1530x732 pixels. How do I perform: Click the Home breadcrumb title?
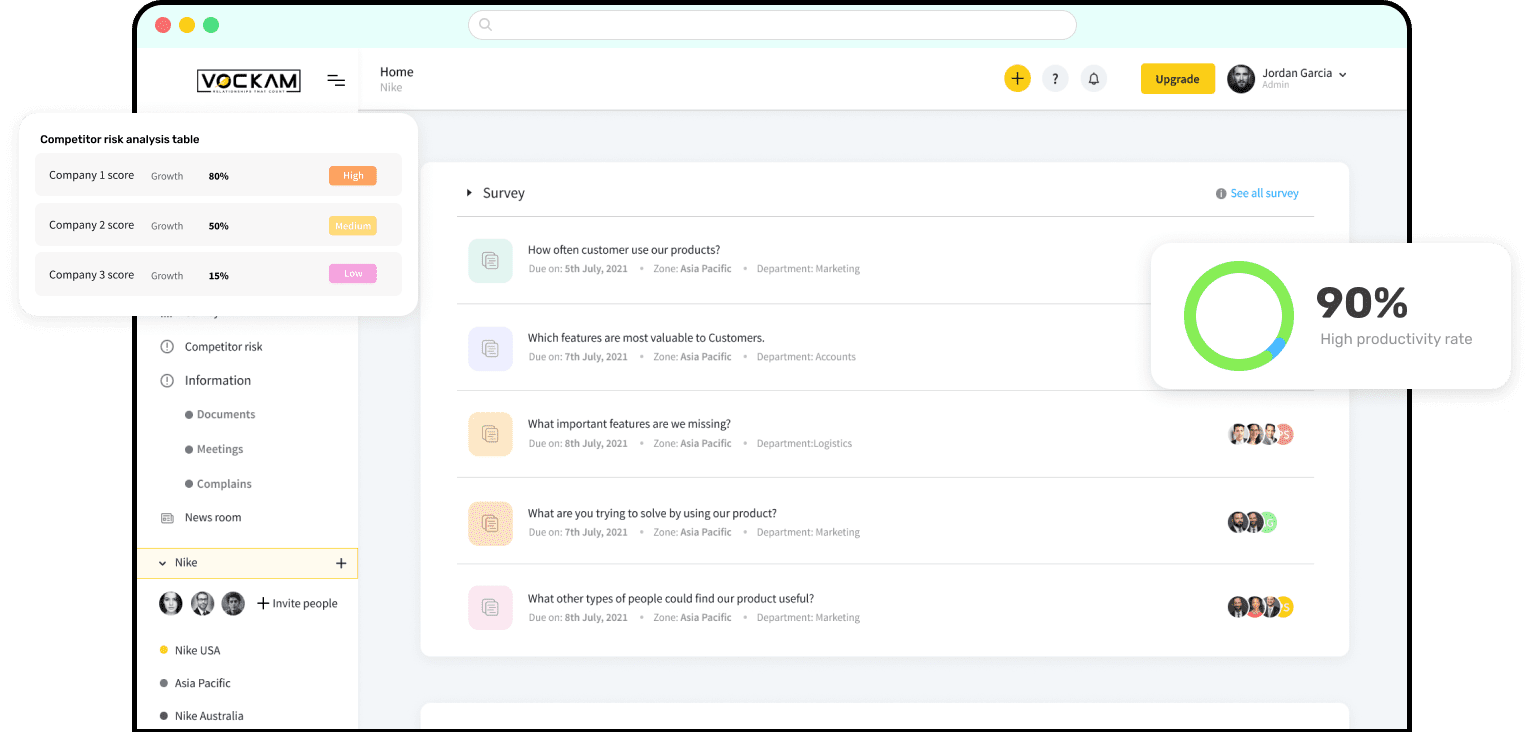tap(397, 72)
